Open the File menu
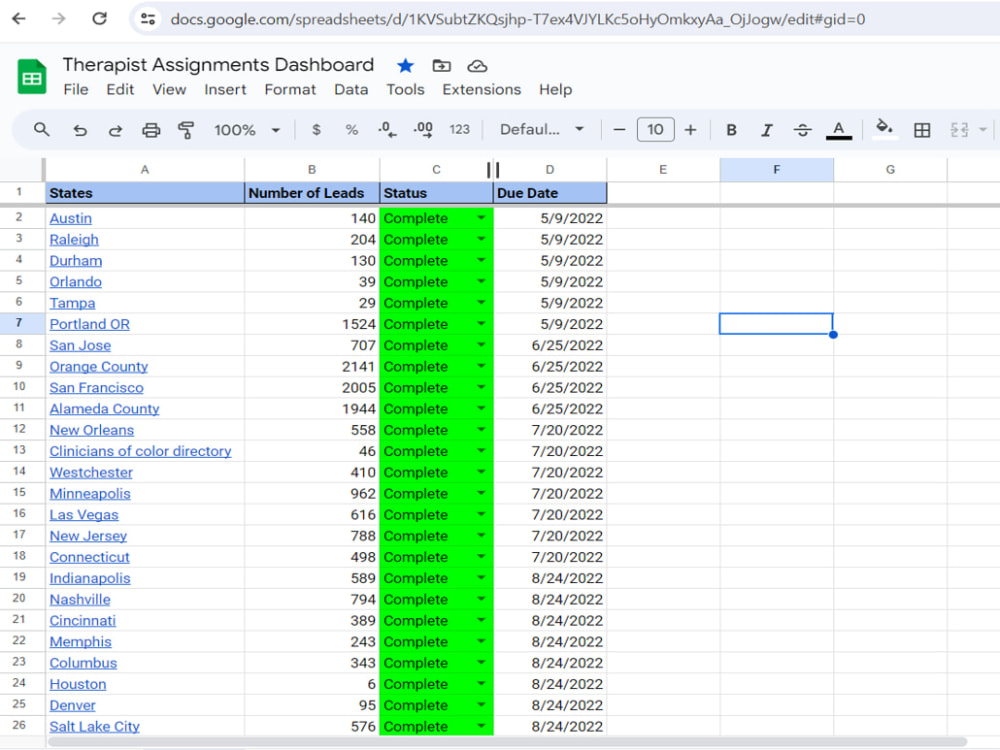Screen dimensions: 1000x750 (x=76, y=90)
